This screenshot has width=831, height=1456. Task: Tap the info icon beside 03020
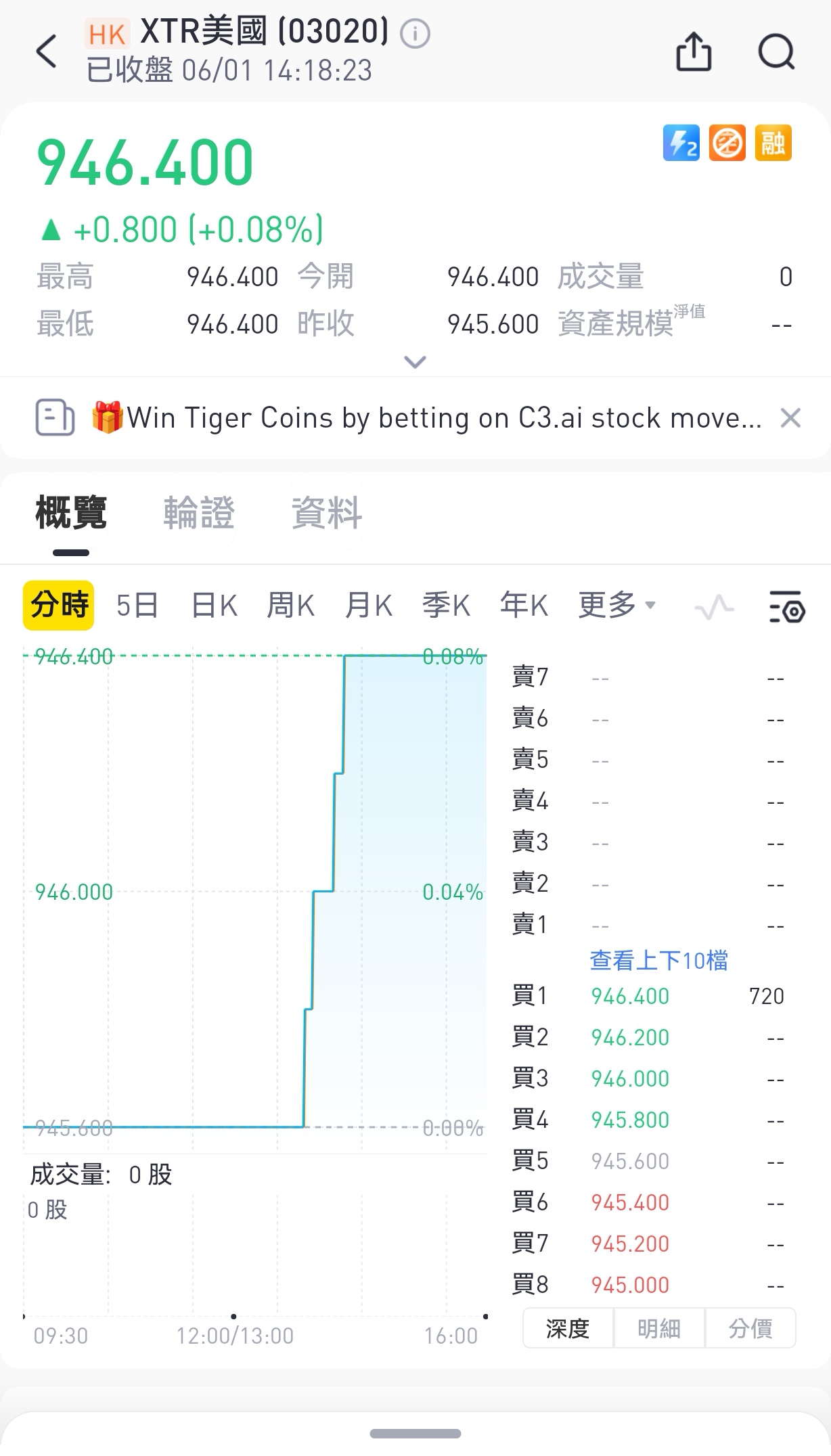click(415, 33)
